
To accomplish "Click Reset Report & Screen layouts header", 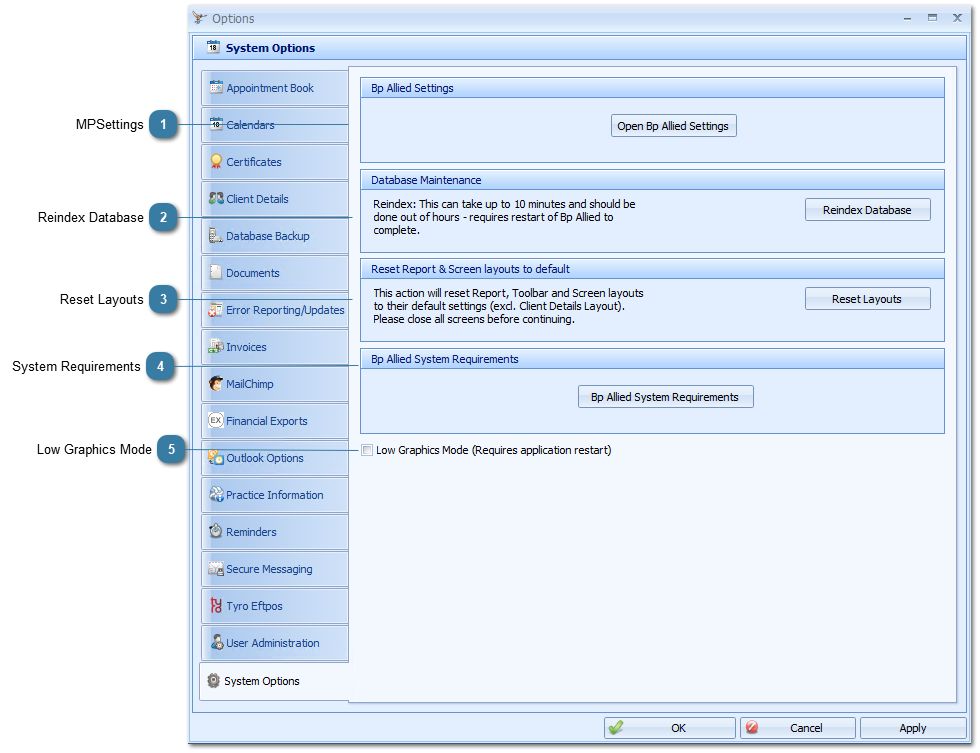I will tap(652, 269).
